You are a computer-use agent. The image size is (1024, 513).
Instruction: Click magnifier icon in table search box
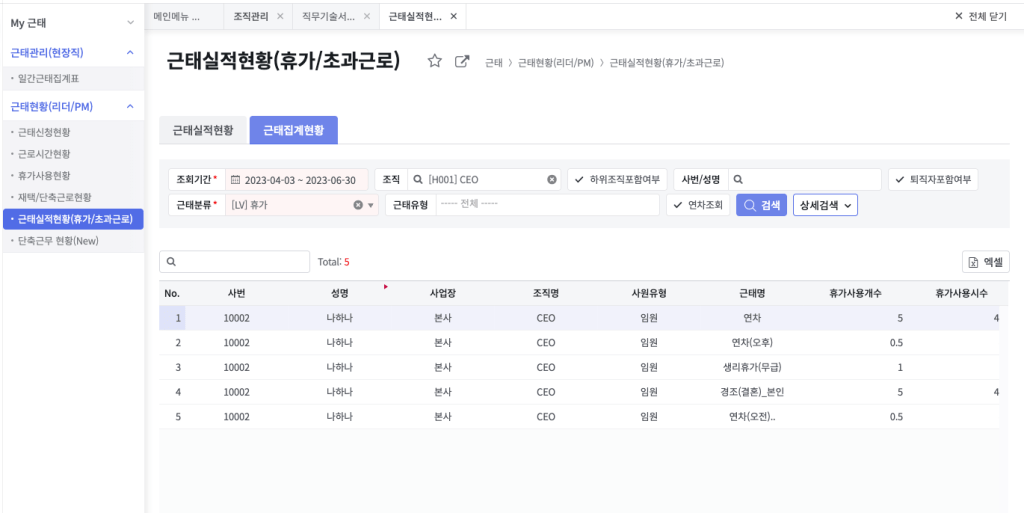click(x=170, y=262)
